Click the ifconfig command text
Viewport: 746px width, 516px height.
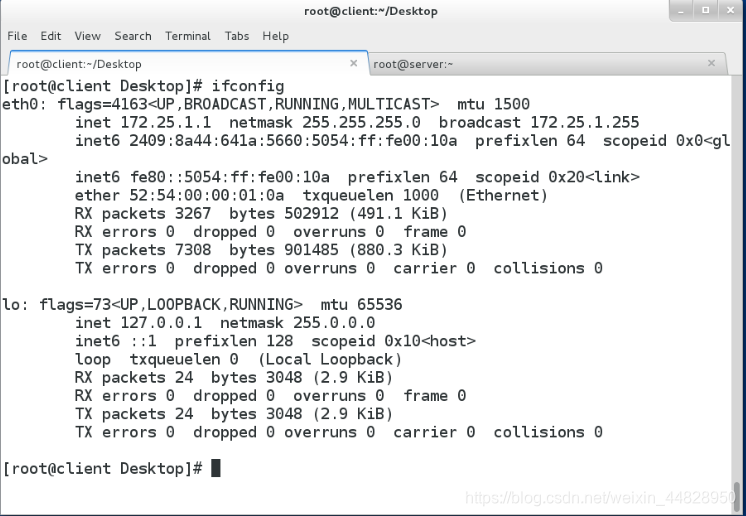(248, 86)
